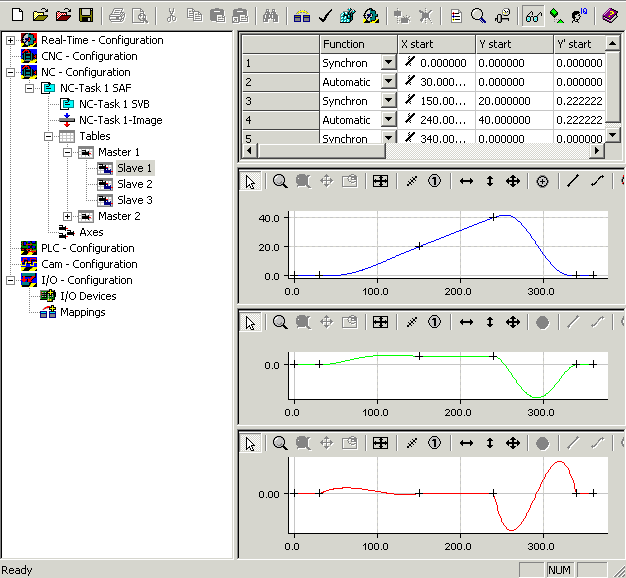The width and height of the screenshot is (626, 578).
Task: Click four-way arrow icon in acceleration graph toolbar
Action: [513, 443]
